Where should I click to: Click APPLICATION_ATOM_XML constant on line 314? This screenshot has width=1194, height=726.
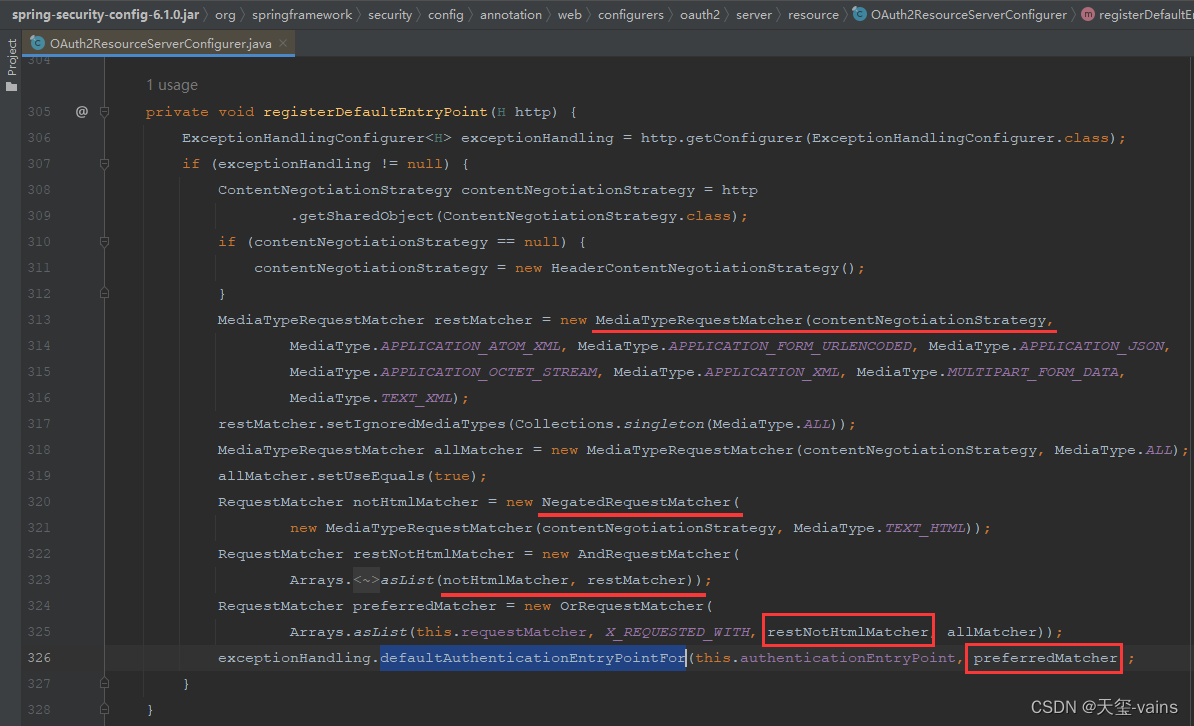[x=471, y=346]
